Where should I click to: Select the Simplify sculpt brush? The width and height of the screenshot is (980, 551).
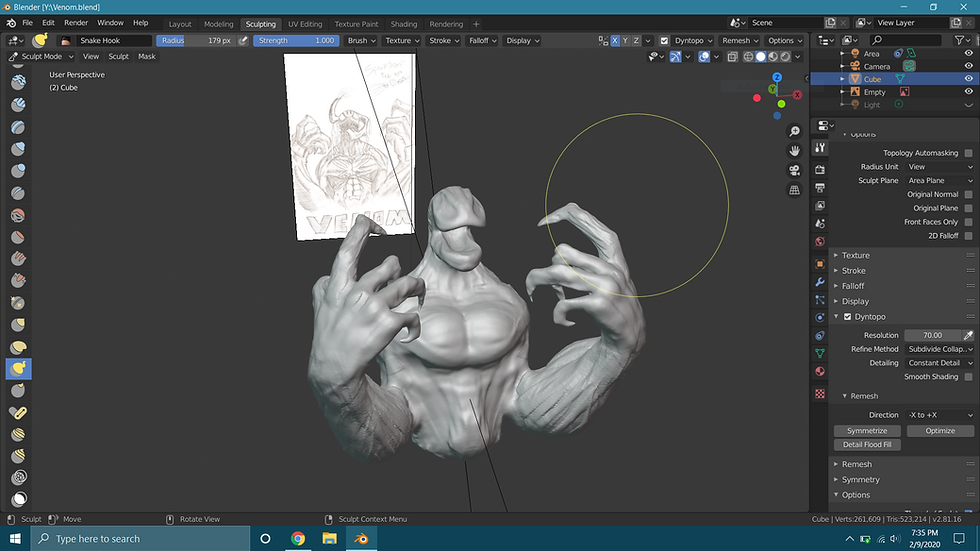pyautogui.click(x=18, y=478)
